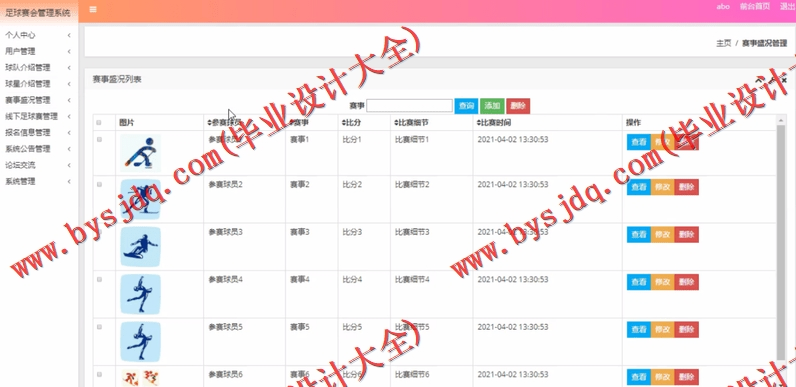Click the 查询 search button

point(466,106)
